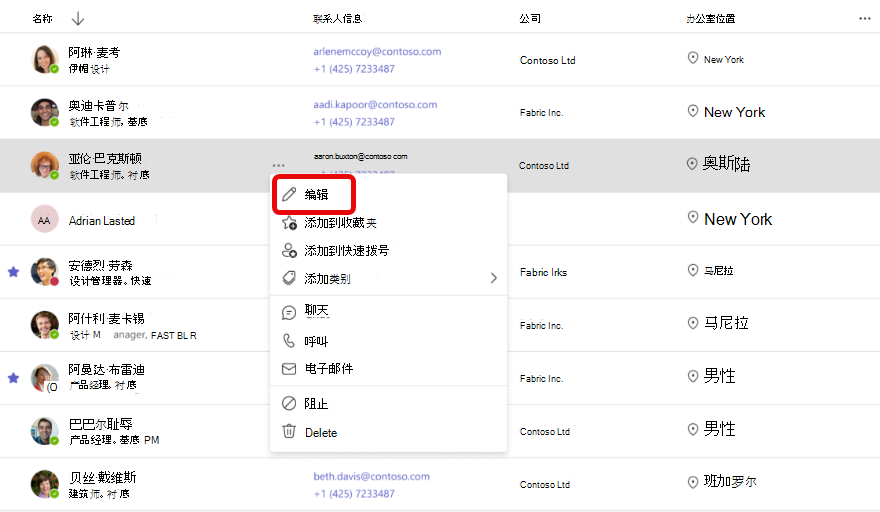Click New York in Adrian Lasted row
Image resolution: width=880 pixels, height=512 pixels.
tap(738, 219)
